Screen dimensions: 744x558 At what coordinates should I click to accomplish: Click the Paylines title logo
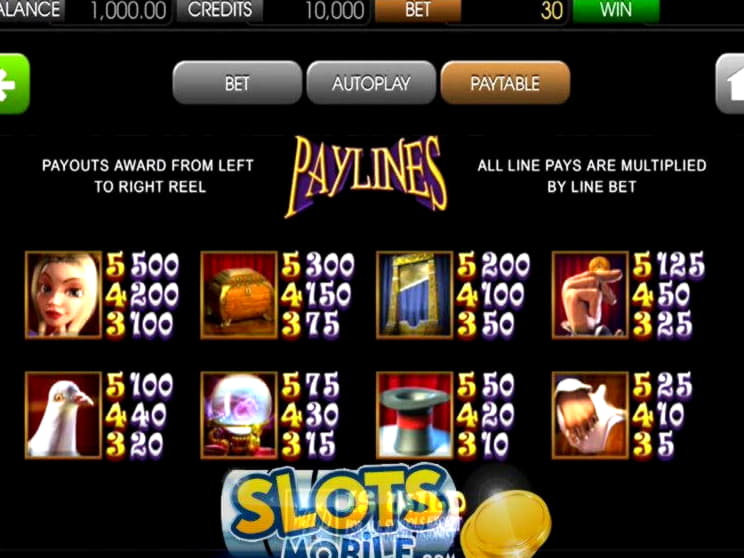366,176
